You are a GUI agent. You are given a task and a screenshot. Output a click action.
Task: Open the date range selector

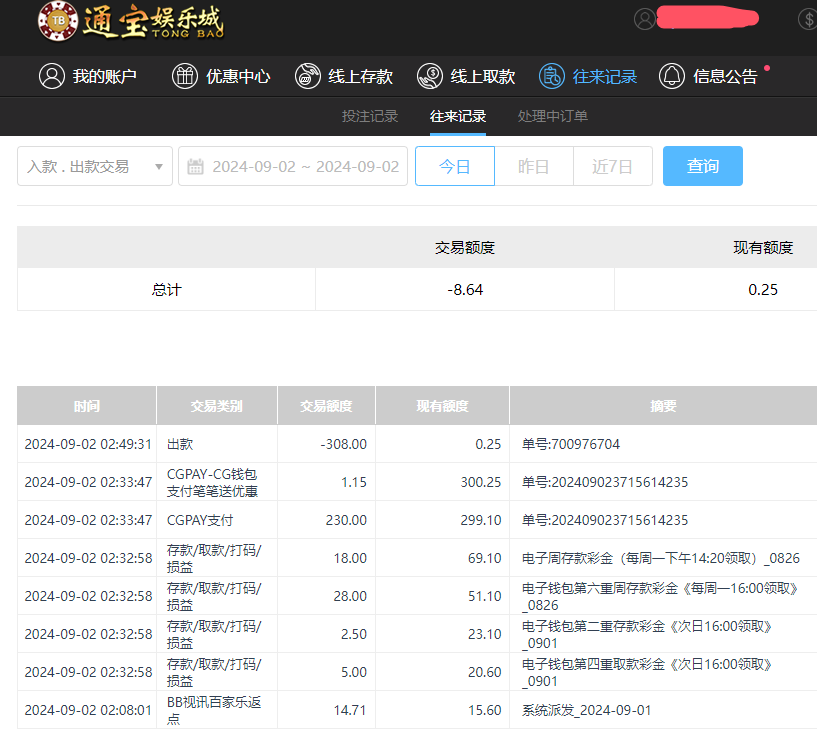[x=292, y=166]
